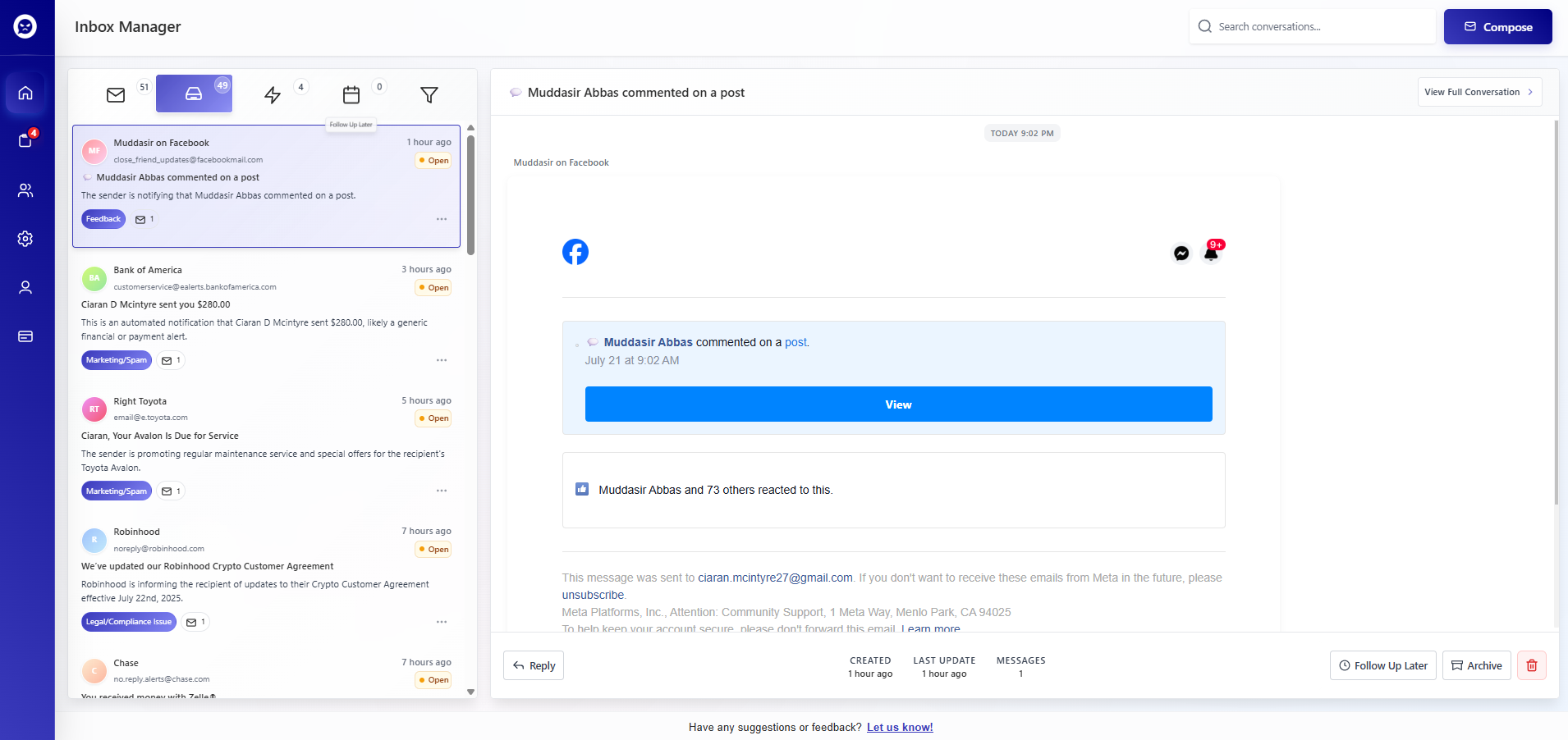Open the ellipsis menu on the Muddasir conversation
The height and width of the screenshot is (740, 1568).
442,219
